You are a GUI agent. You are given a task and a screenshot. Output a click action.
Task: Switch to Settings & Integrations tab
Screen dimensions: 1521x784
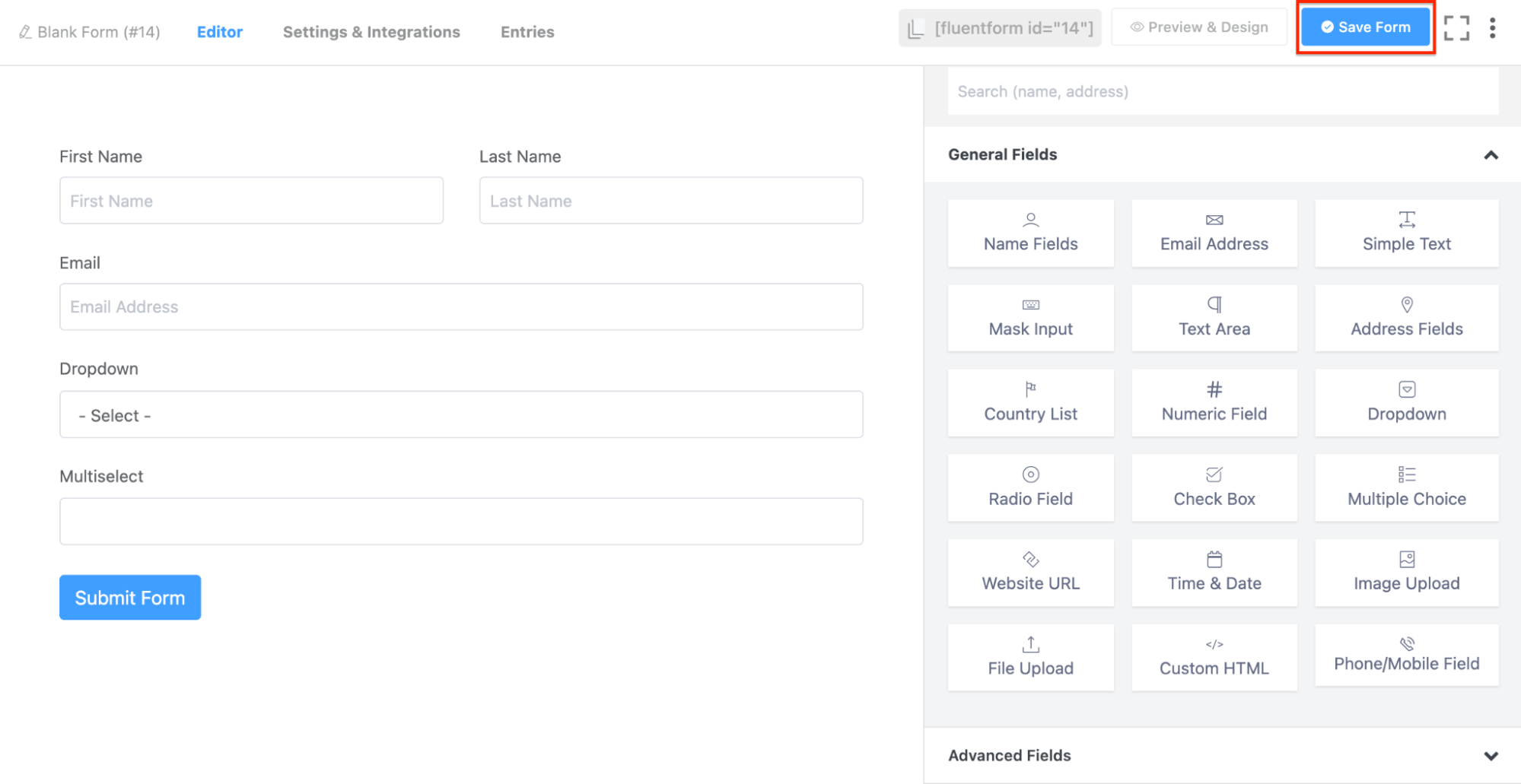pyautogui.click(x=371, y=32)
